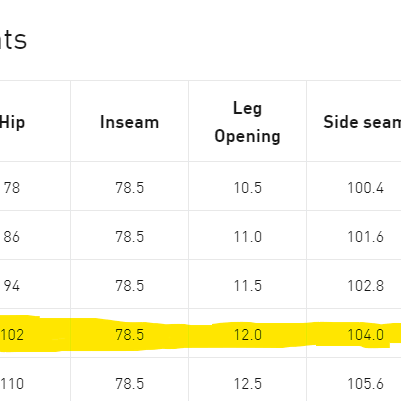Screen dimensions: 401x401
Task: Click the Side seam column header
Action: pyautogui.click(x=362, y=122)
